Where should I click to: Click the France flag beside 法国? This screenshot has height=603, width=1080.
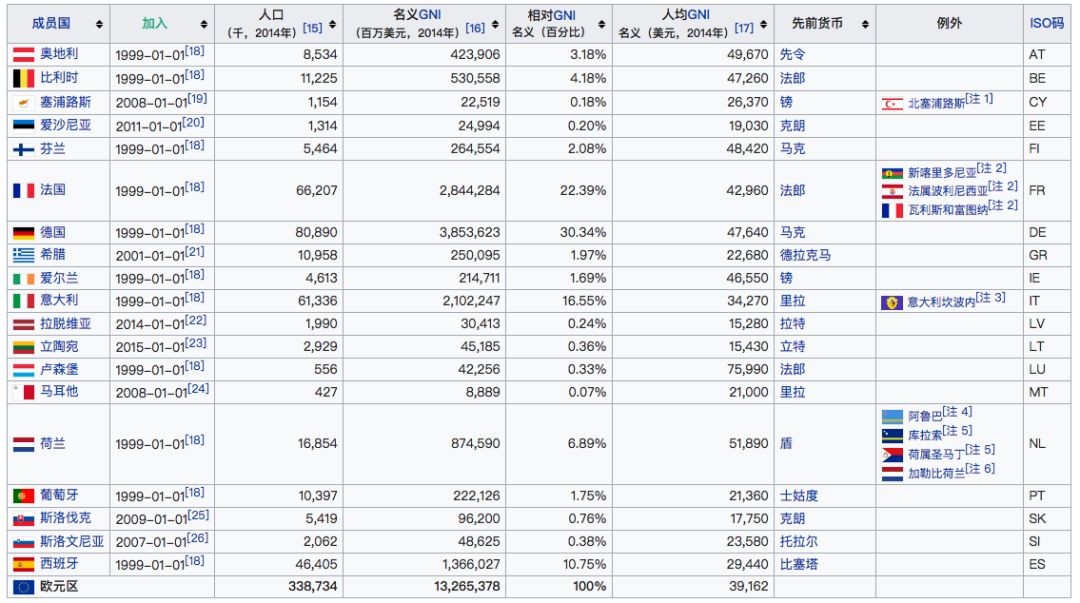click(x=23, y=190)
